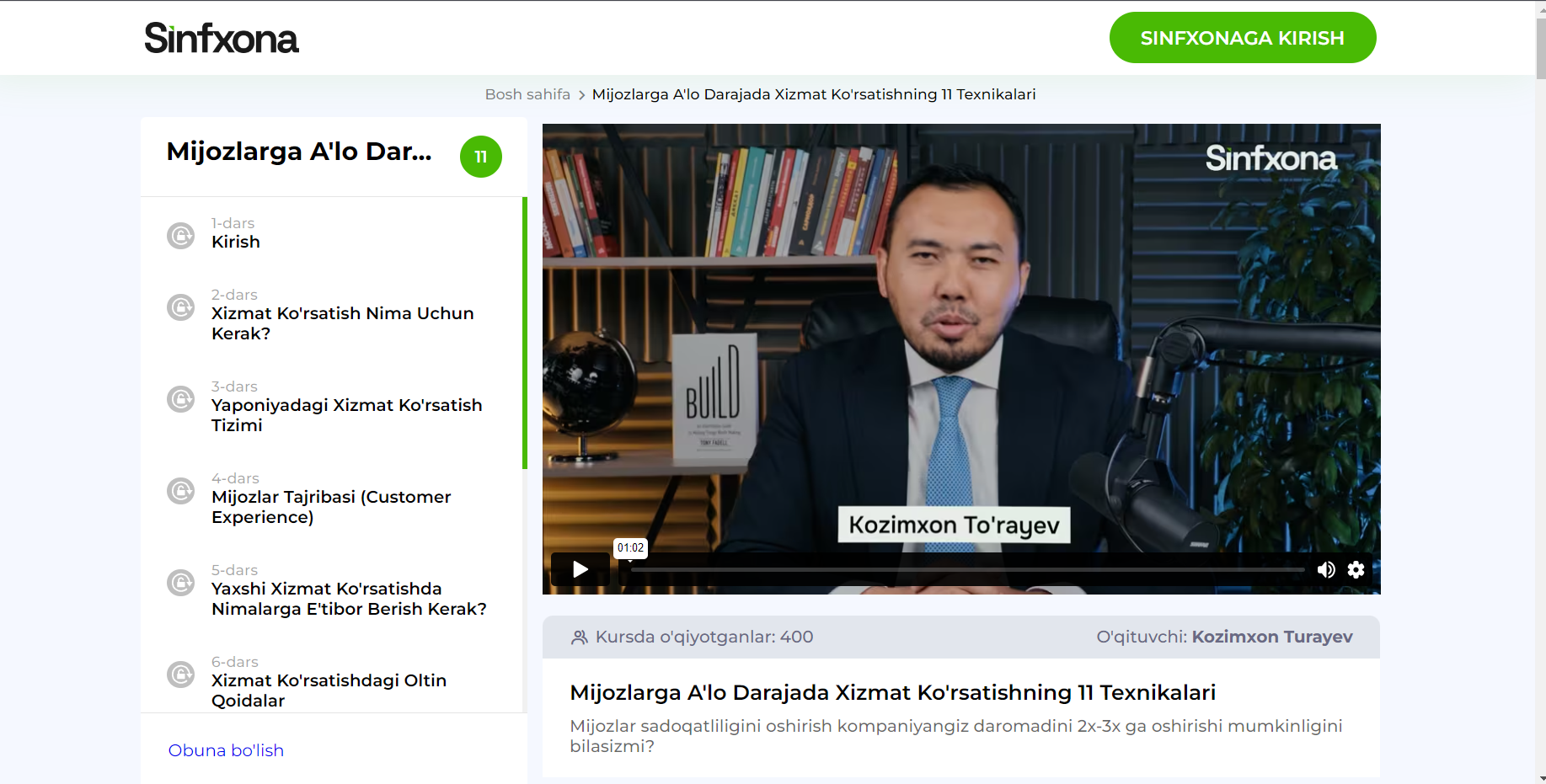Screen dimensions: 1546x784
Task: Play the video with the play button
Action: coord(580,569)
